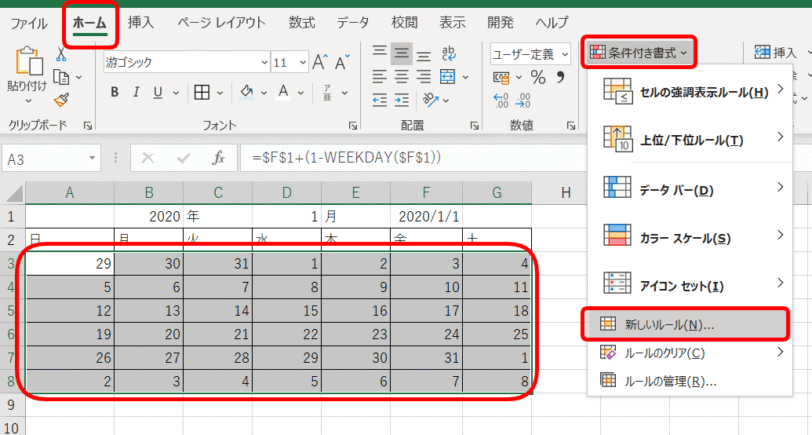This screenshot has height=435, width=812.
Task: Open the ファイル tab
Action: [x=28, y=23]
